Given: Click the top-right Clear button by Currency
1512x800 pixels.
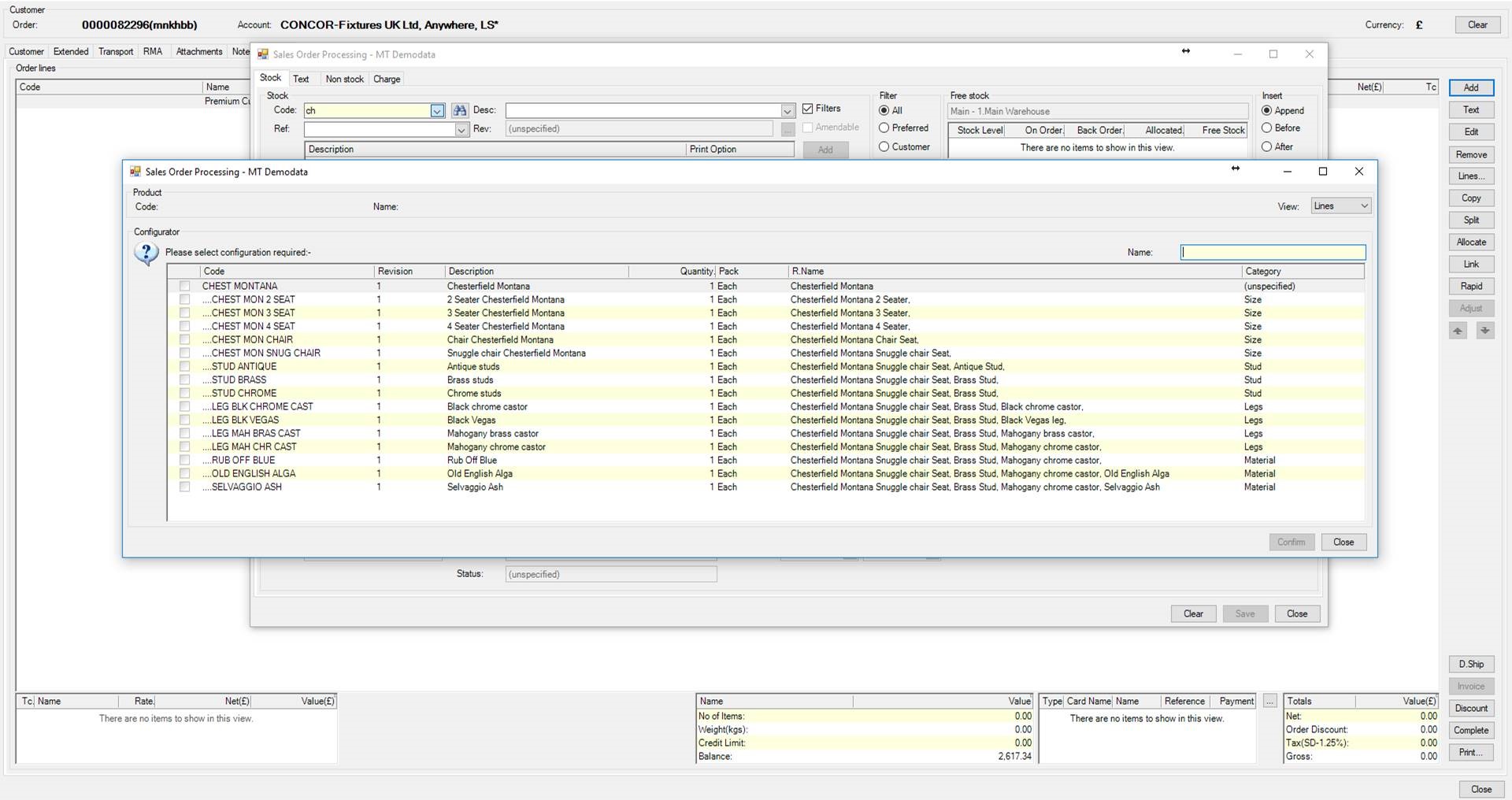Looking at the screenshot, I should pos(1477,24).
